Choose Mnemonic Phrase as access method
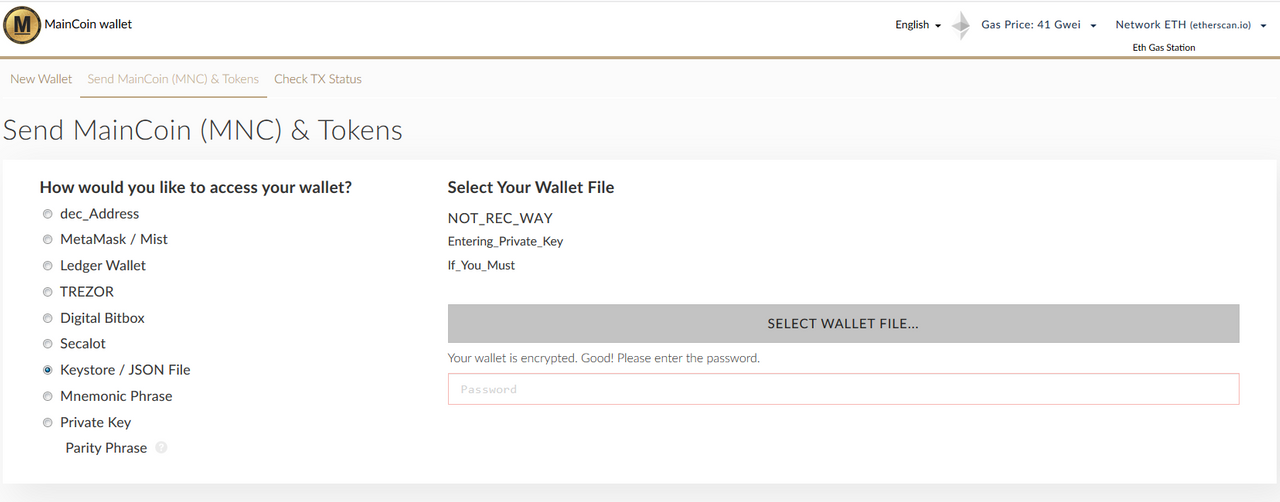The width and height of the screenshot is (1280, 502). point(48,397)
